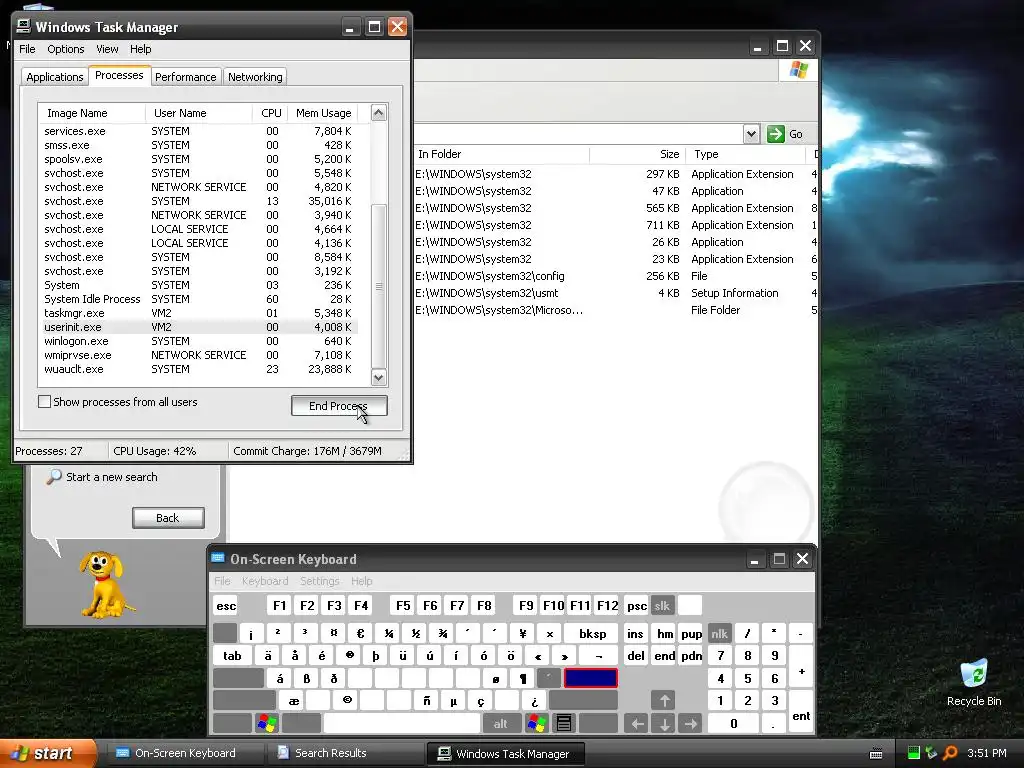1024x768 pixels.
Task: Click the process list scrollbar down arrow
Action: click(x=379, y=377)
